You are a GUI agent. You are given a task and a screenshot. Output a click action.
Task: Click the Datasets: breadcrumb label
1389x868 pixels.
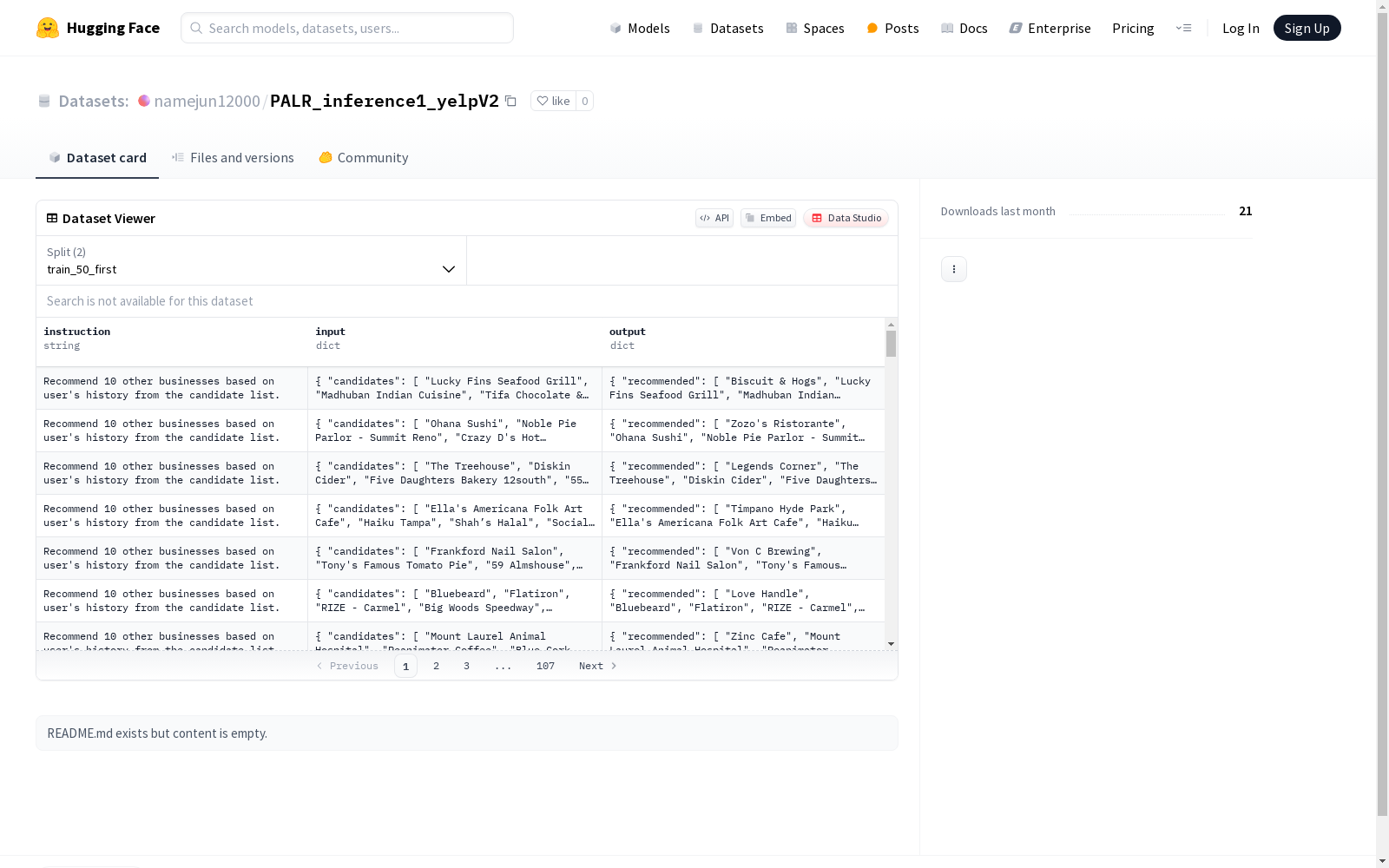pos(94,101)
